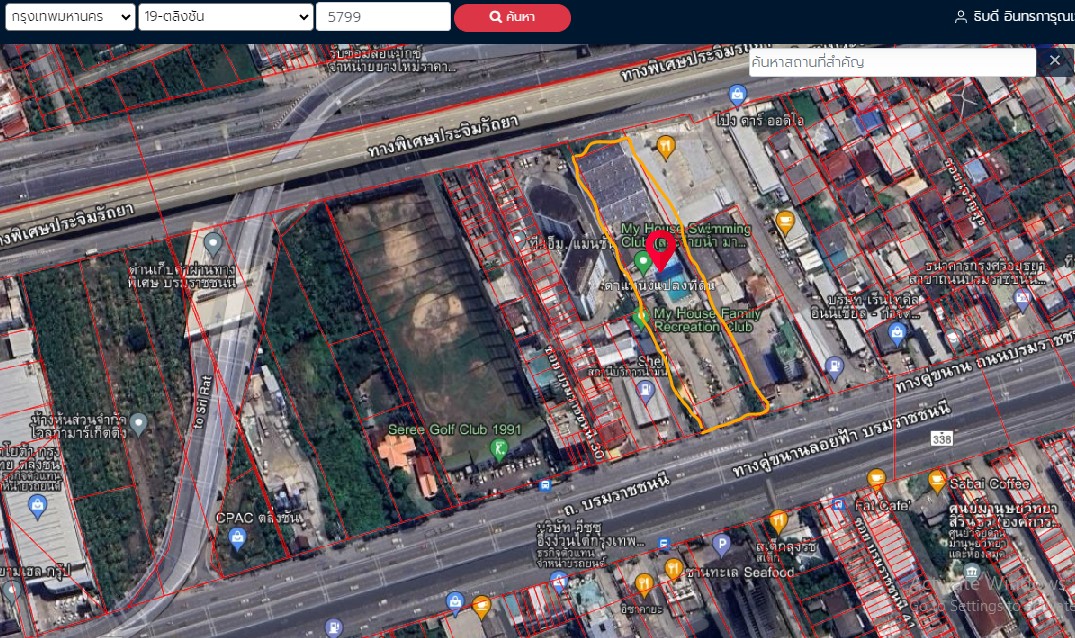The image size is (1075, 638).
Task: Close the place search panel with X
Action: pyautogui.click(x=1054, y=60)
